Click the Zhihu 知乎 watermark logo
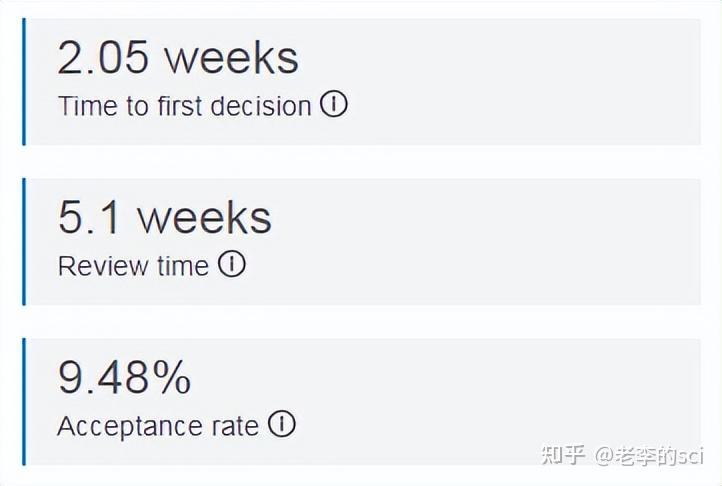This screenshot has height=486, width=722. (x=563, y=455)
